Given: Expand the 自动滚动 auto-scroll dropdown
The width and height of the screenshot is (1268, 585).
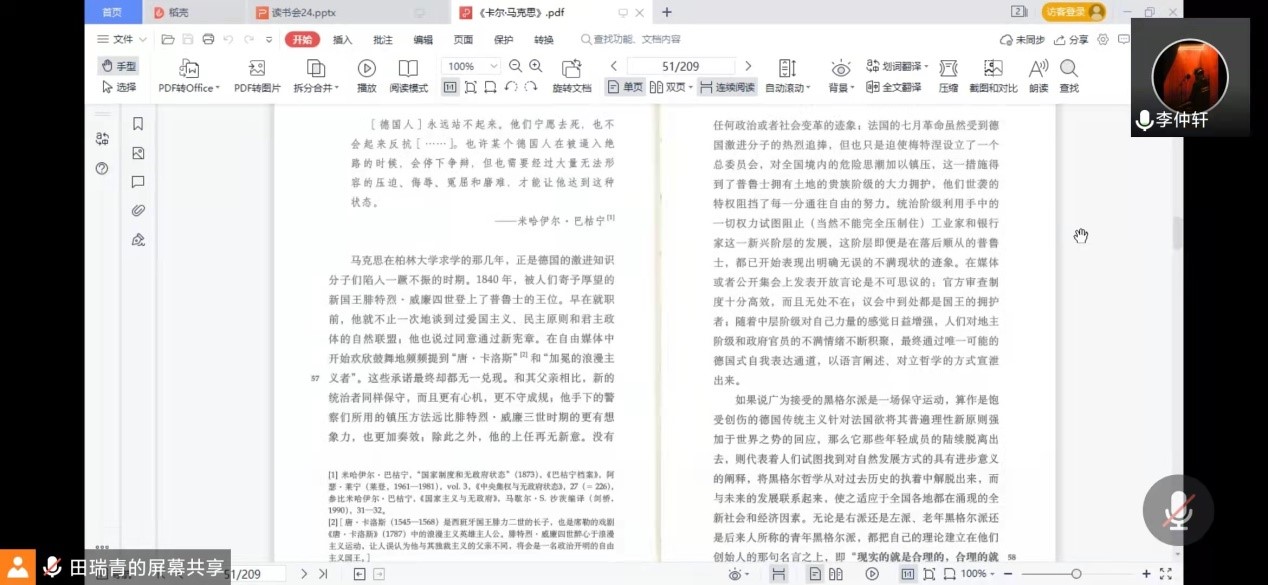Looking at the screenshot, I should pos(787,87).
